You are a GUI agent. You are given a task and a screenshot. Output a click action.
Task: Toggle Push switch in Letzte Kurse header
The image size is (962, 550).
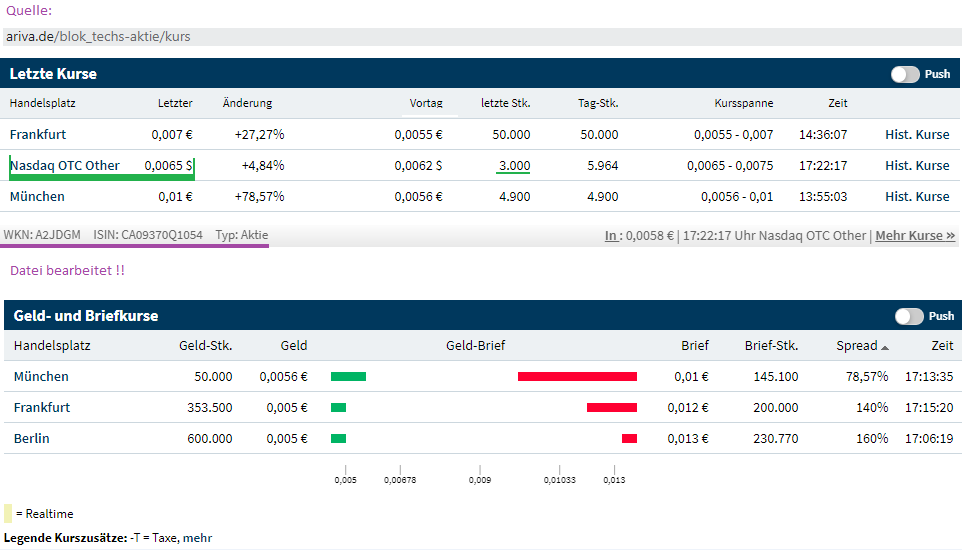pyautogui.click(x=905, y=74)
